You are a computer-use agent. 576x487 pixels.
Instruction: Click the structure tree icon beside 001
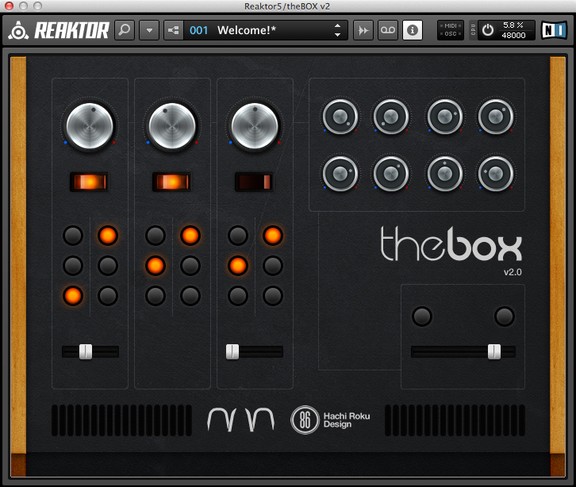(x=173, y=30)
